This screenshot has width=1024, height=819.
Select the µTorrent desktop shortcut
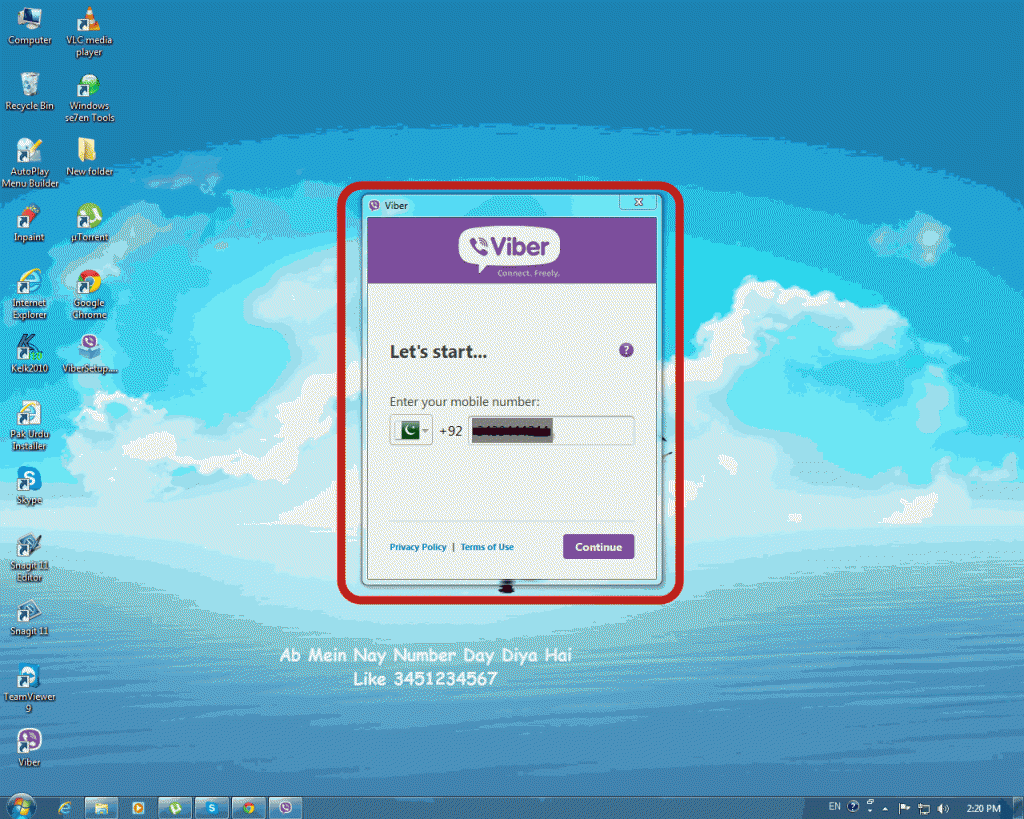(89, 223)
